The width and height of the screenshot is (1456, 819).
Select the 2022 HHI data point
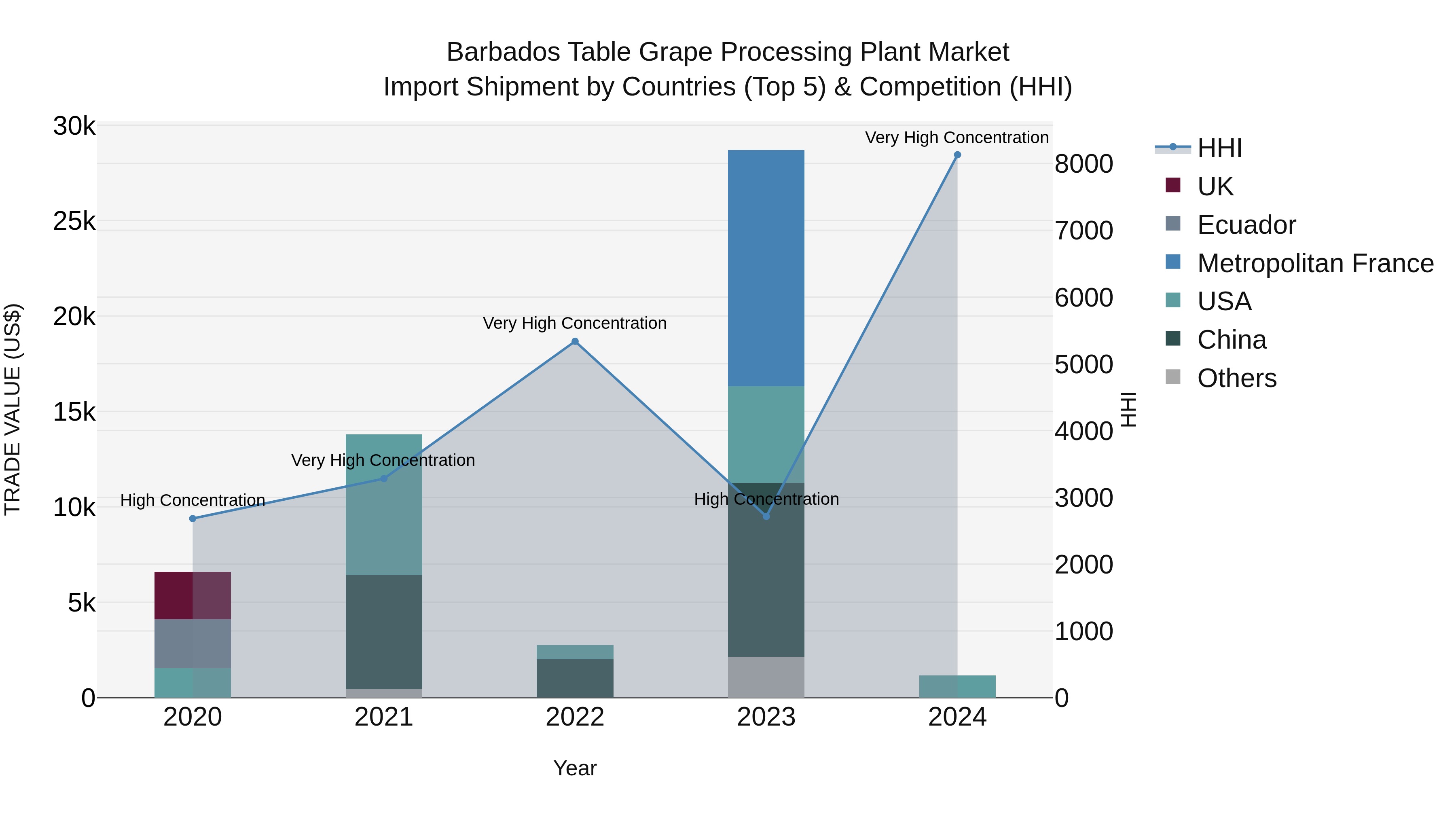[x=575, y=341]
